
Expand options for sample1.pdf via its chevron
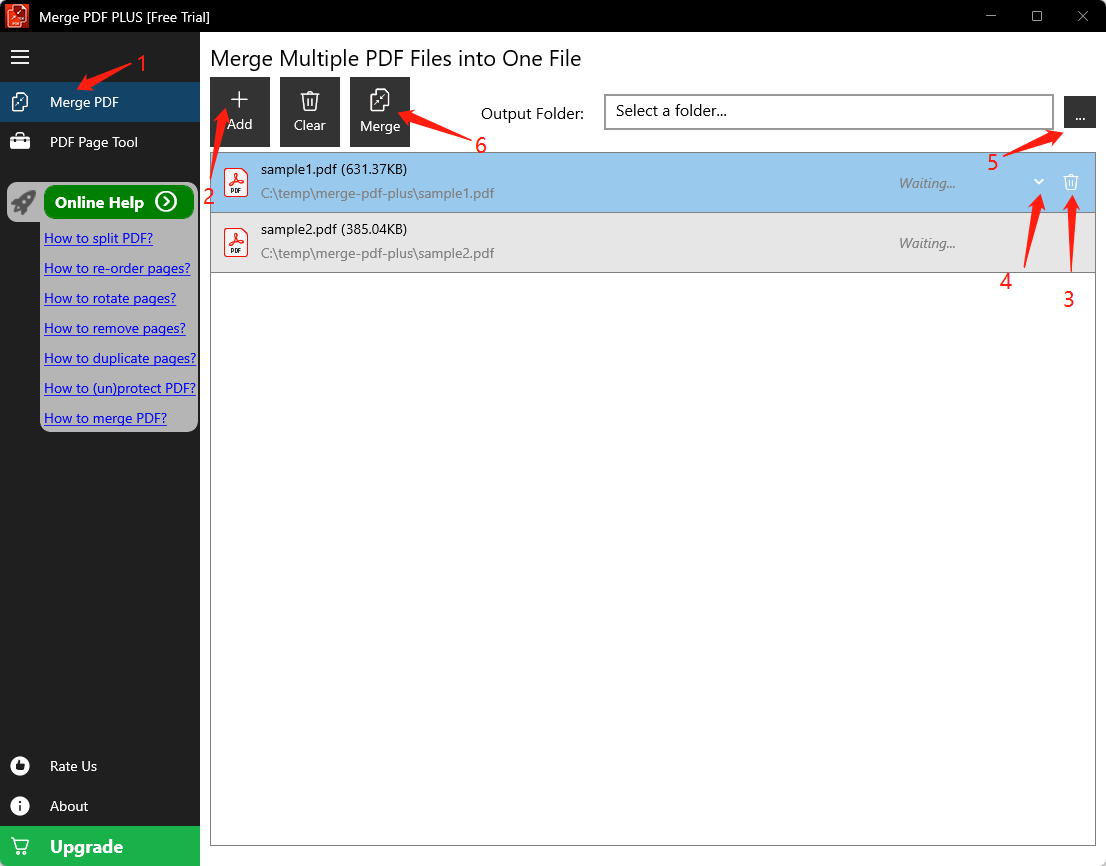(1038, 182)
